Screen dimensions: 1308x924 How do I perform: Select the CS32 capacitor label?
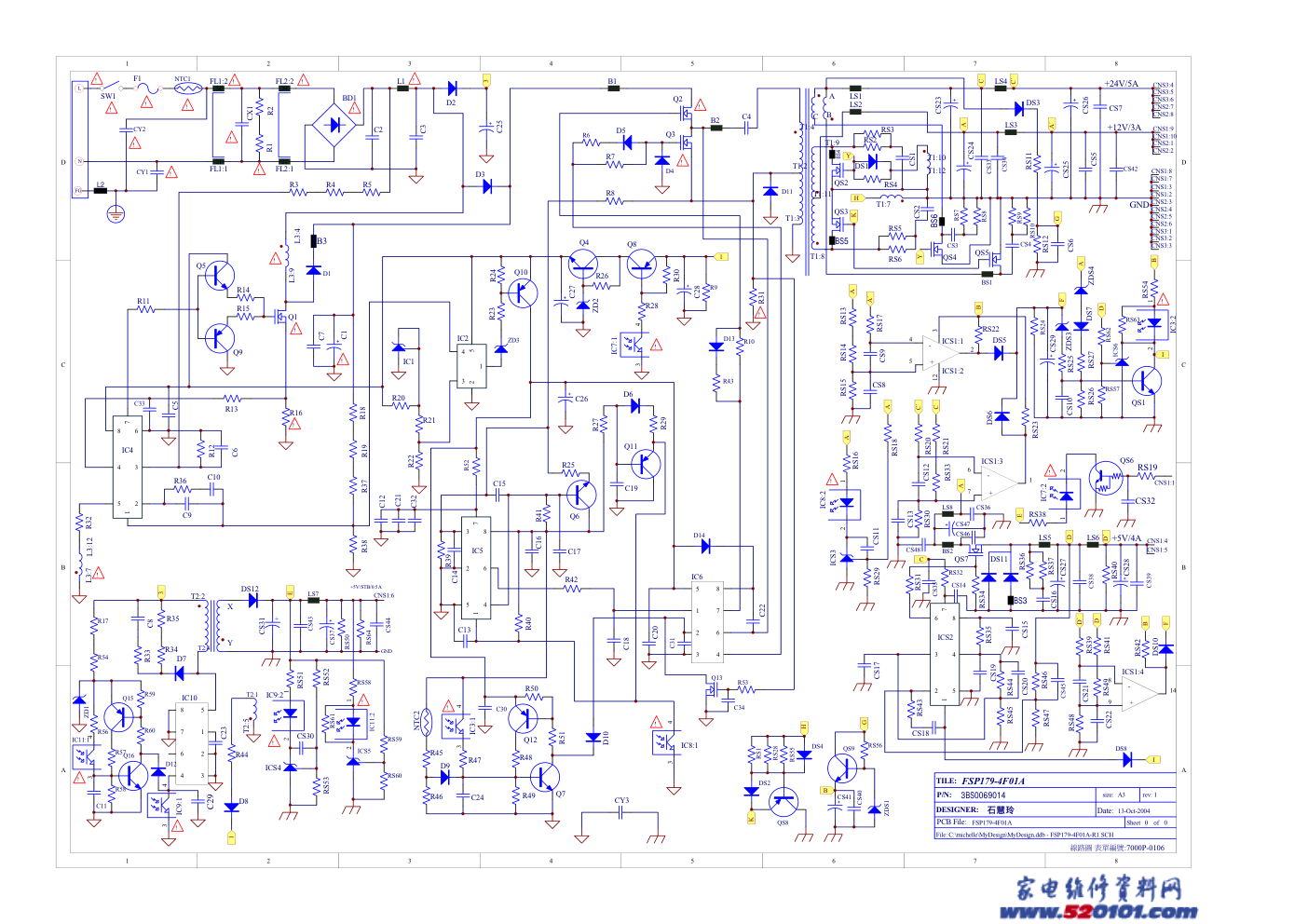[1145, 501]
